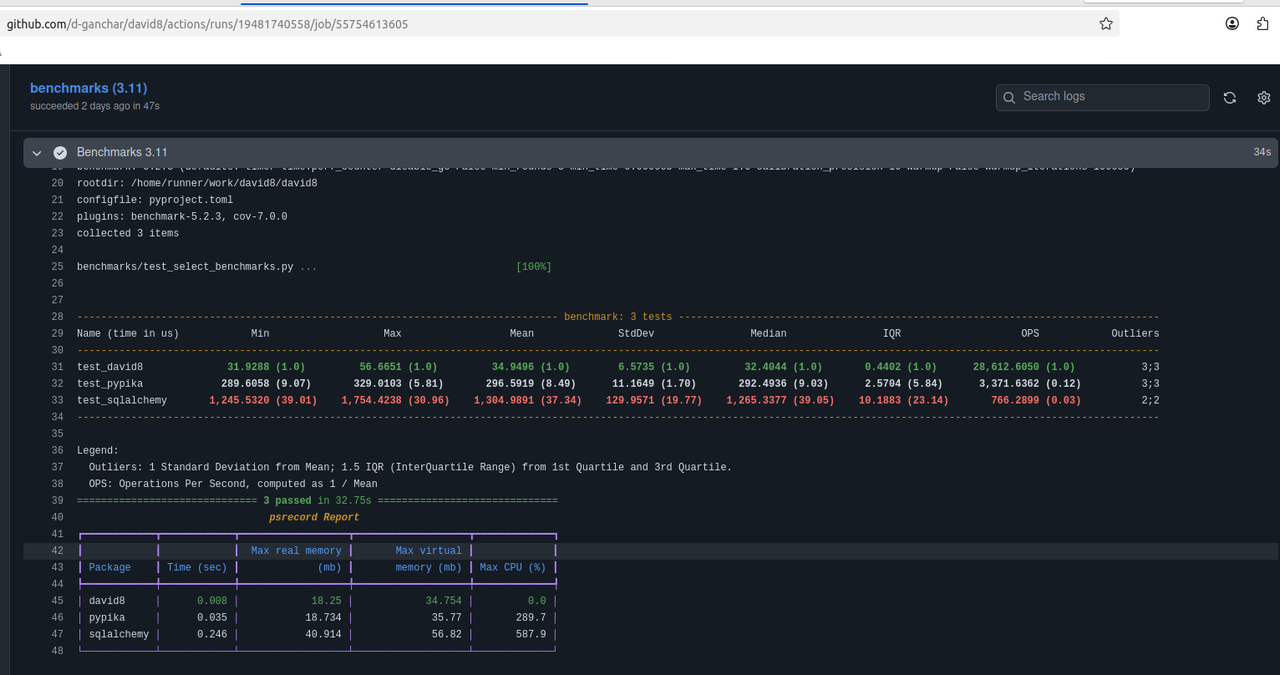
Task: Click the 34s step duration label
Action: click(x=1262, y=153)
